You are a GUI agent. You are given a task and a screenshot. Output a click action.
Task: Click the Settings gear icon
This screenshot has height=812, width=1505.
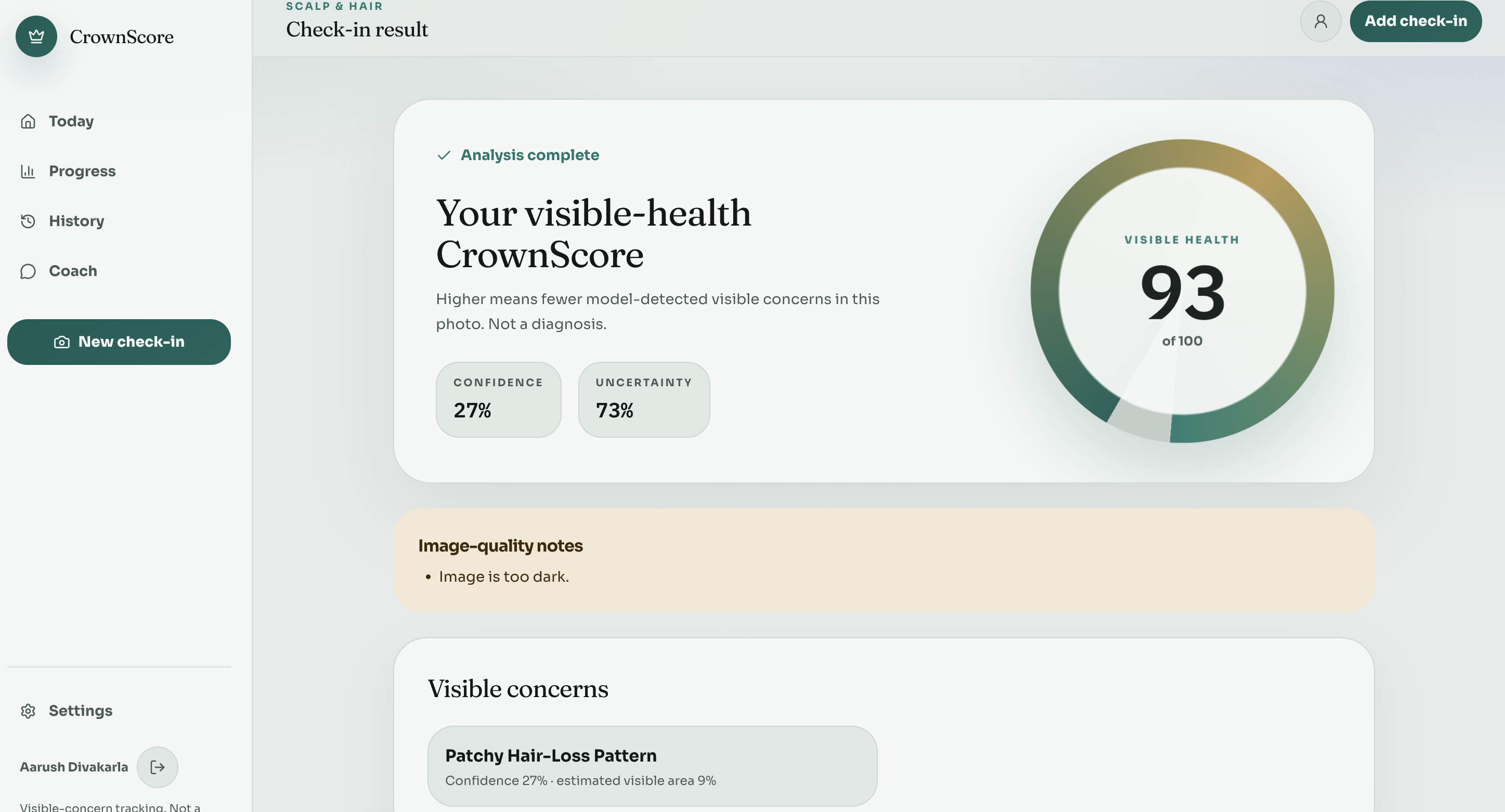coord(28,711)
